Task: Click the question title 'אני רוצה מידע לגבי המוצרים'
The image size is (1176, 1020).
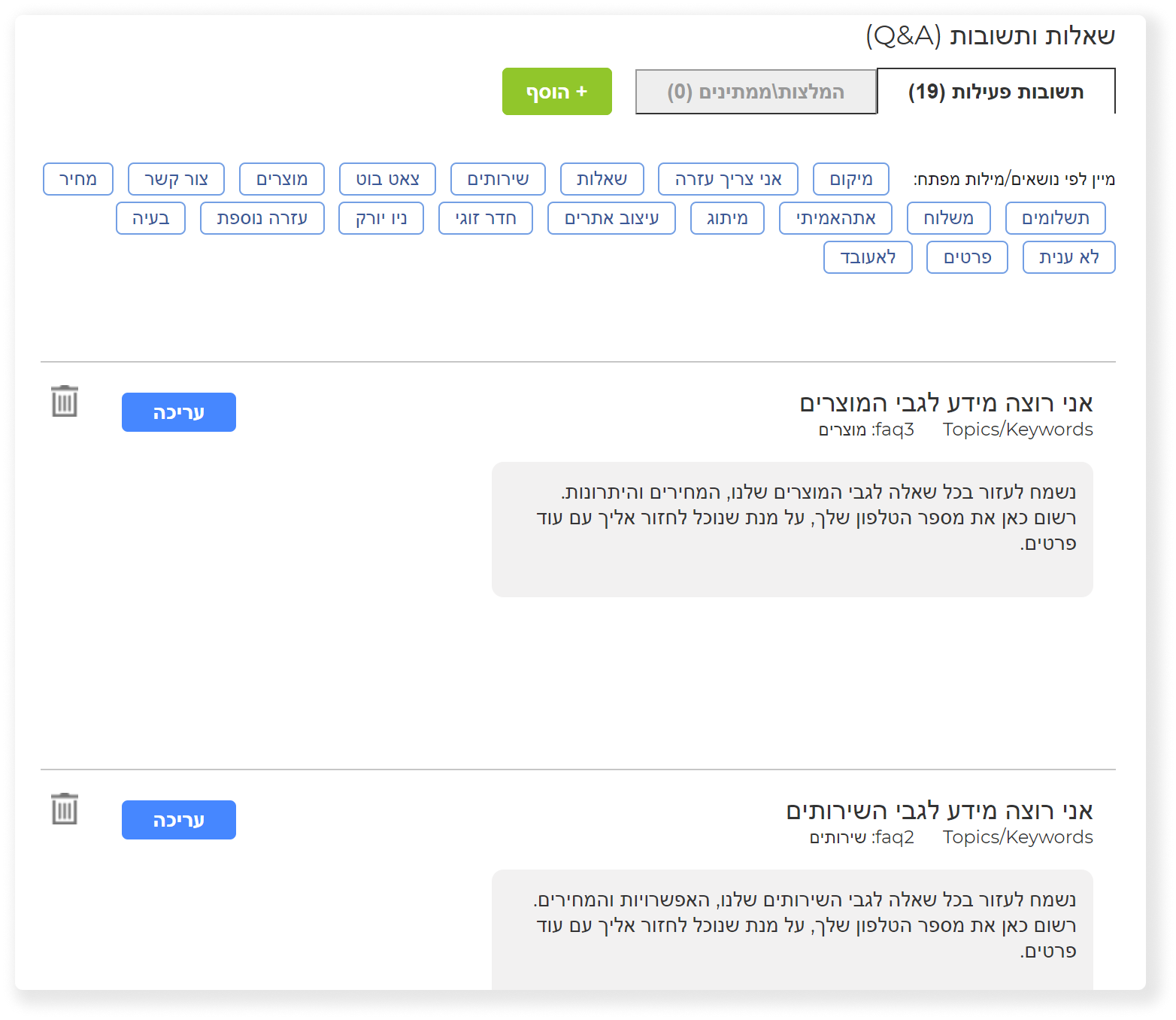Action: click(x=946, y=403)
